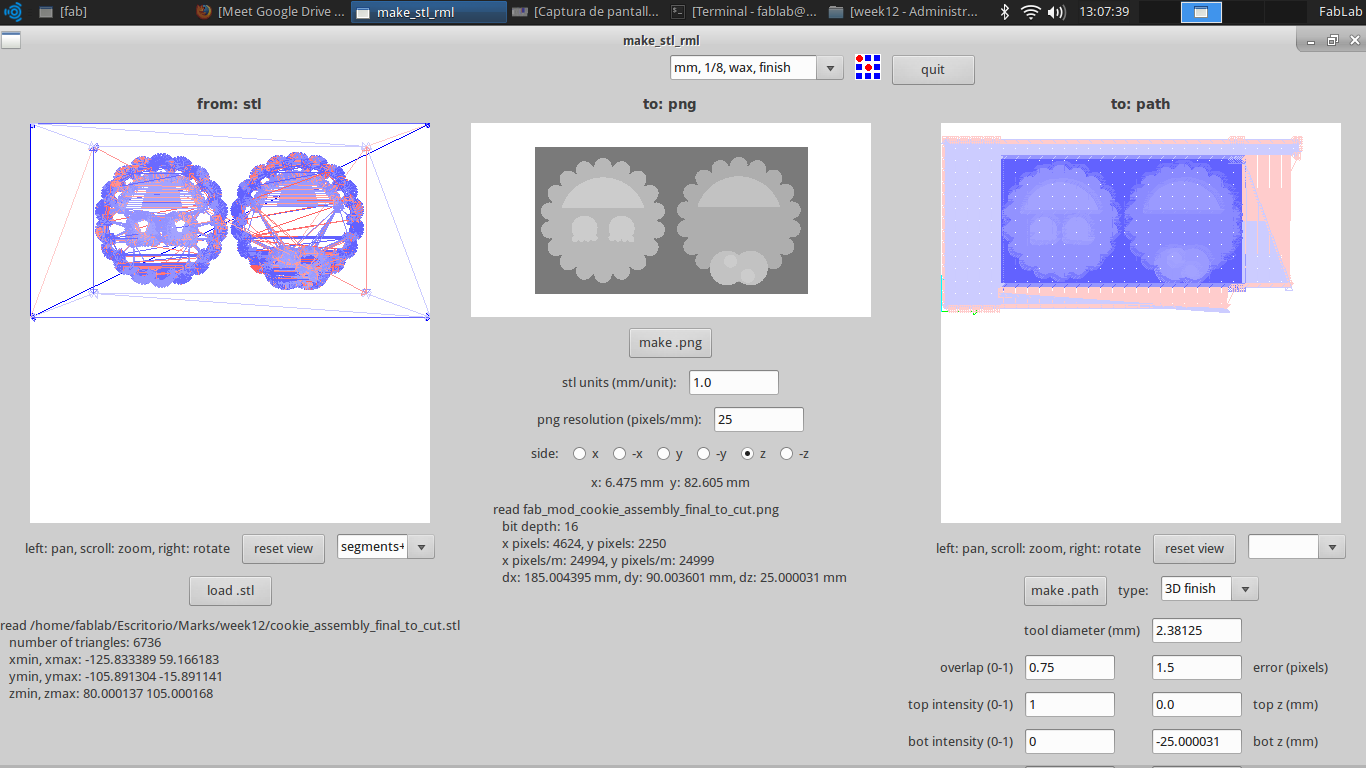Click reset view under the STL panel
Viewport: 1366px width, 768px height.
pos(283,548)
